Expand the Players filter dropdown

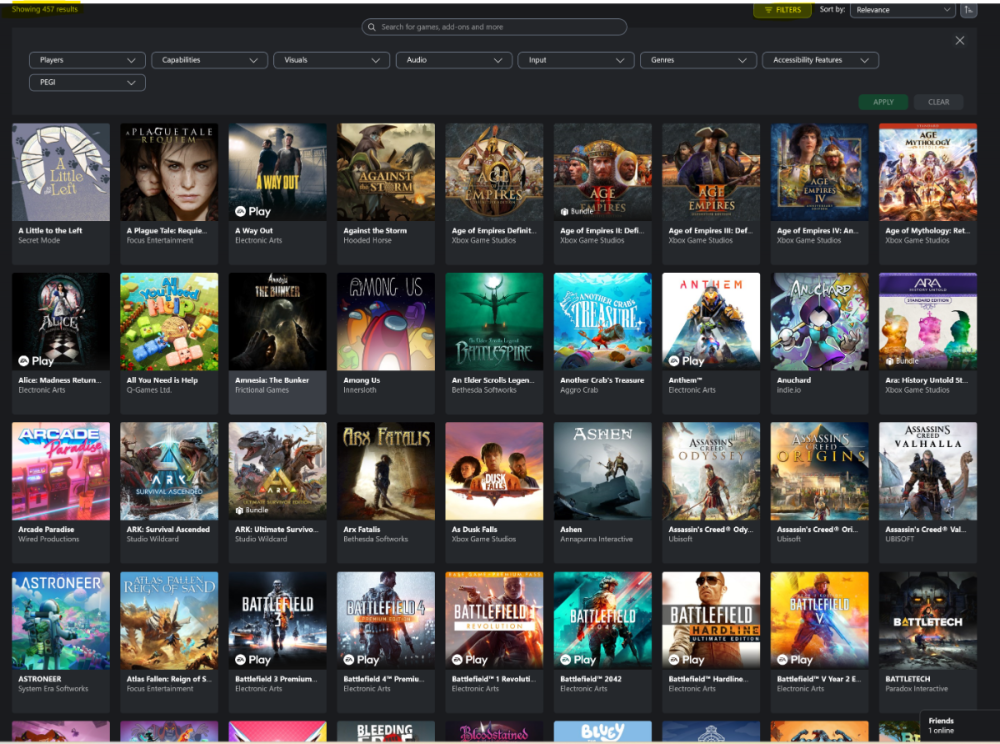coord(87,60)
